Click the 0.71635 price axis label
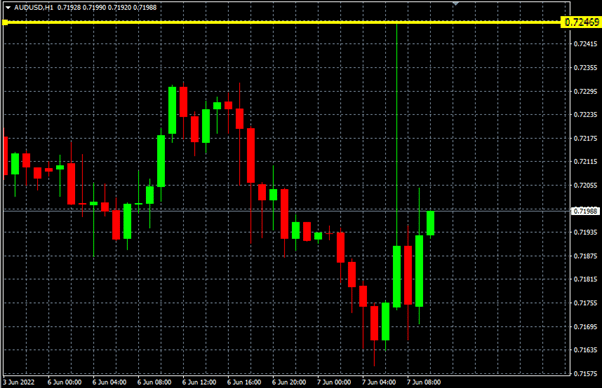 [585, 350]
